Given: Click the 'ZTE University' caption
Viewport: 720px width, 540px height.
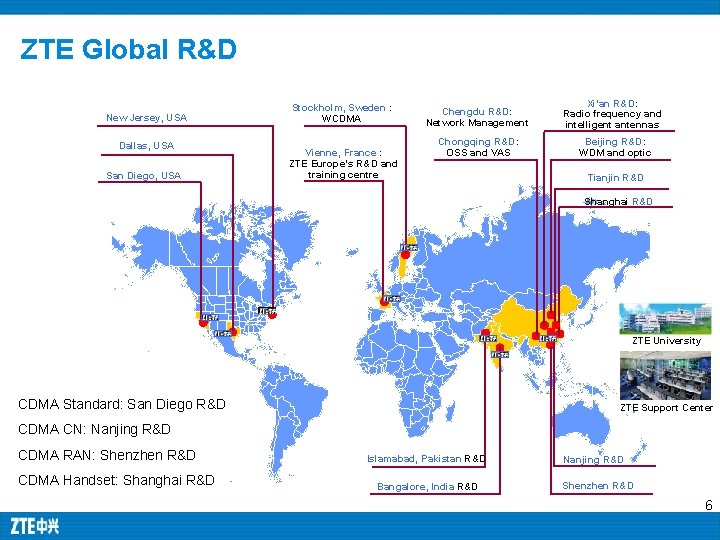Looking at the screenshot, I should 666,341.
